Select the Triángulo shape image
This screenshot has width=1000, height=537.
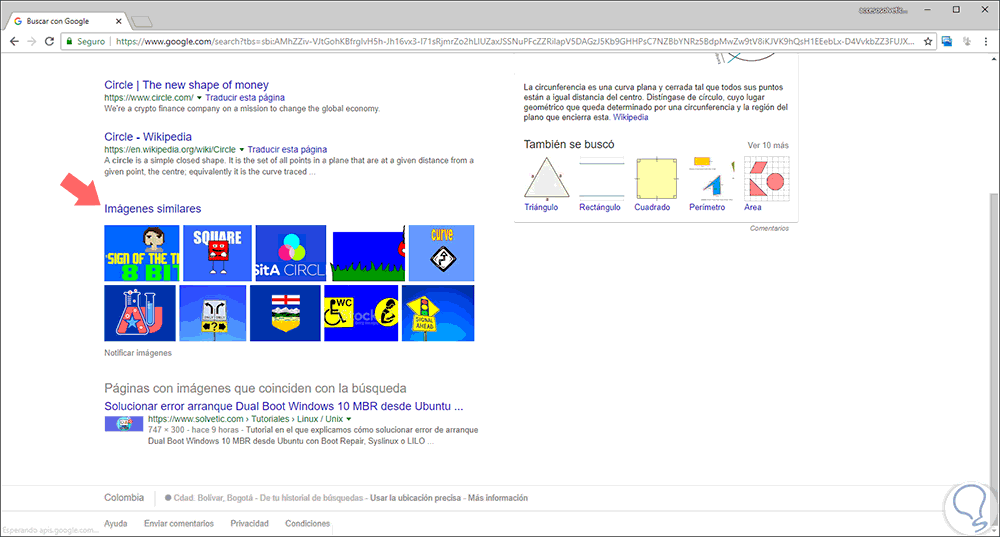[x=547, y=178]
